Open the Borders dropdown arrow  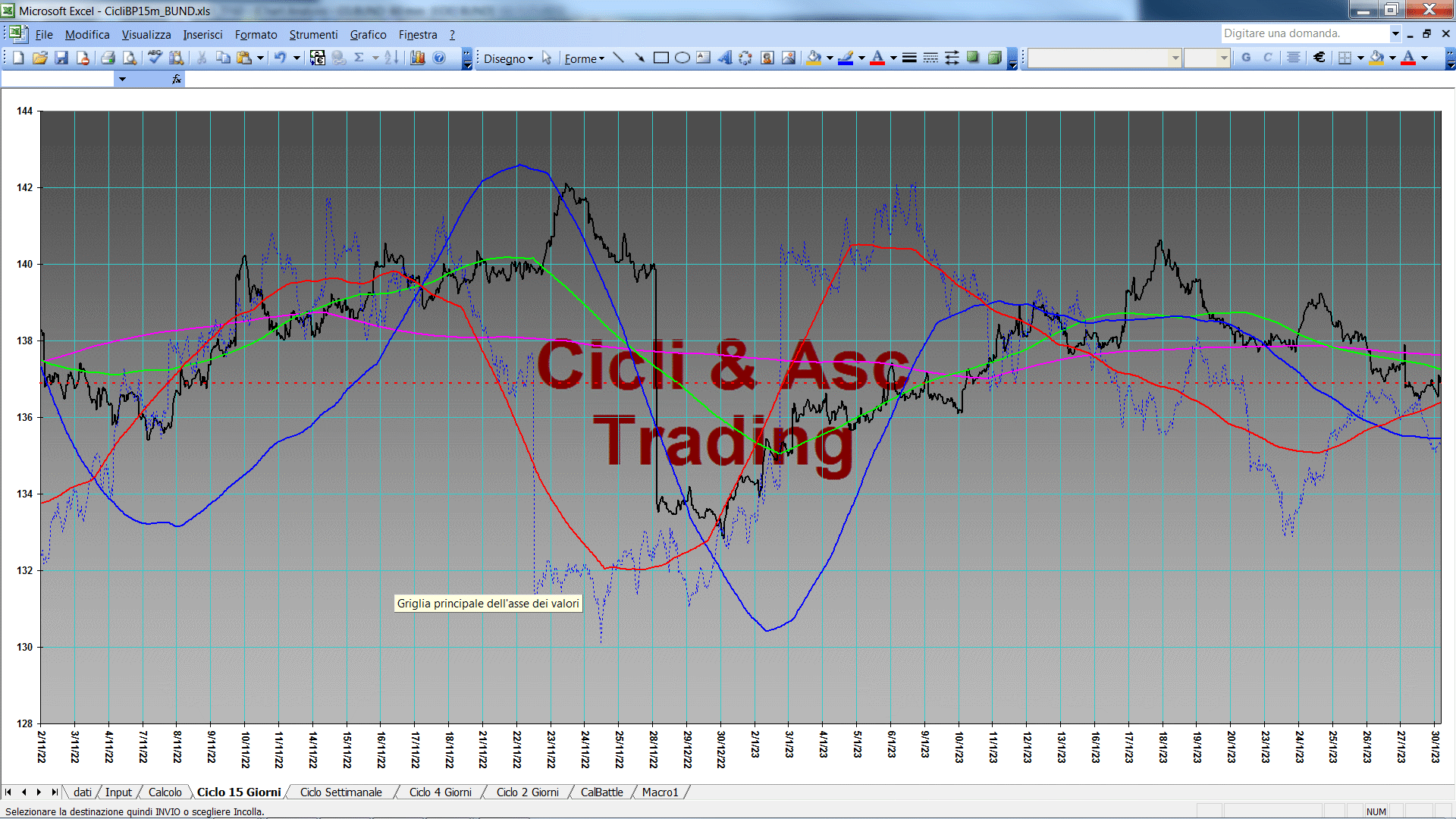coord(1360,58)
